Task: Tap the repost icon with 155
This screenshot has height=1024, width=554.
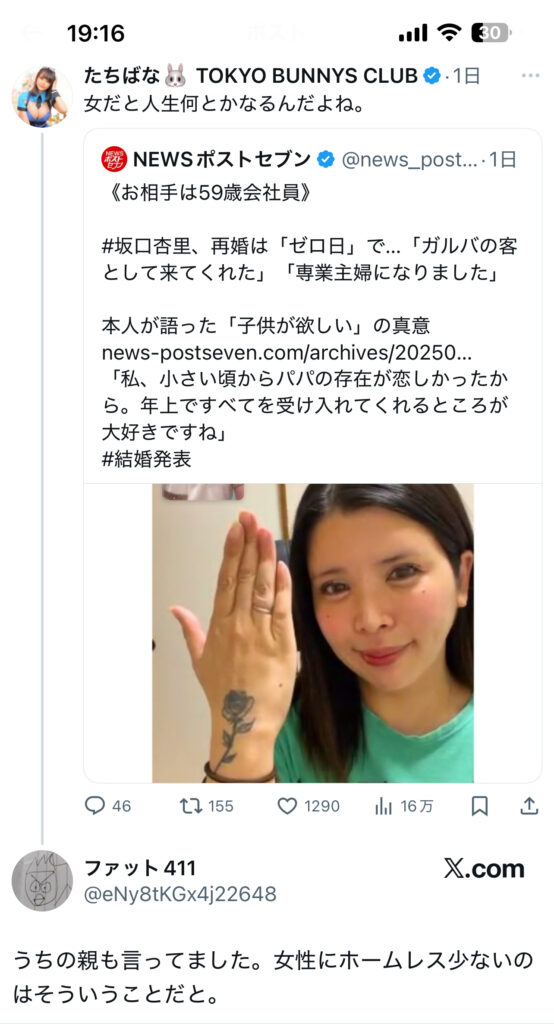Action: pos(206,806)
